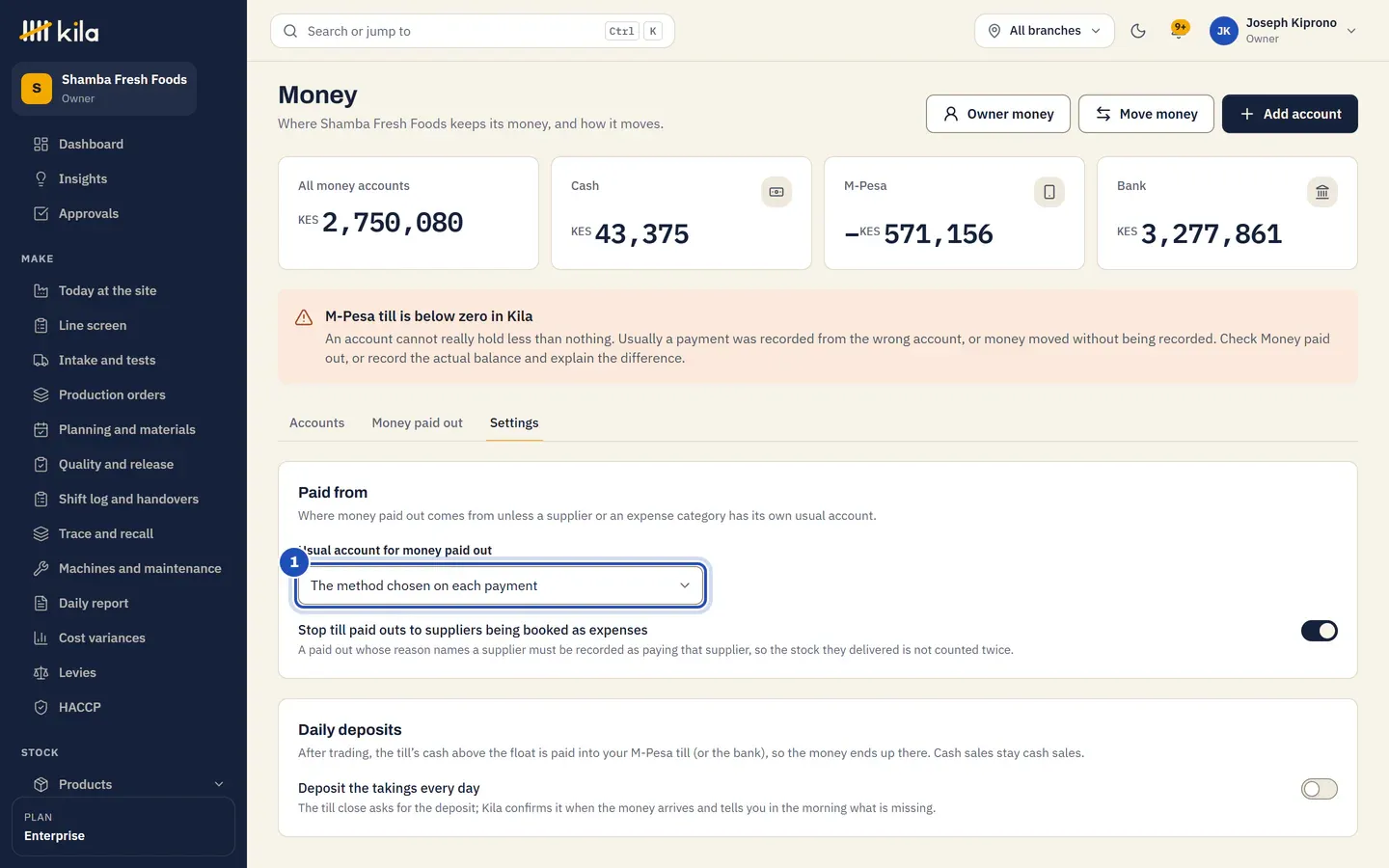1389x868 pixels.
Task: Click the Add account button
Action: pos(1290,114)
